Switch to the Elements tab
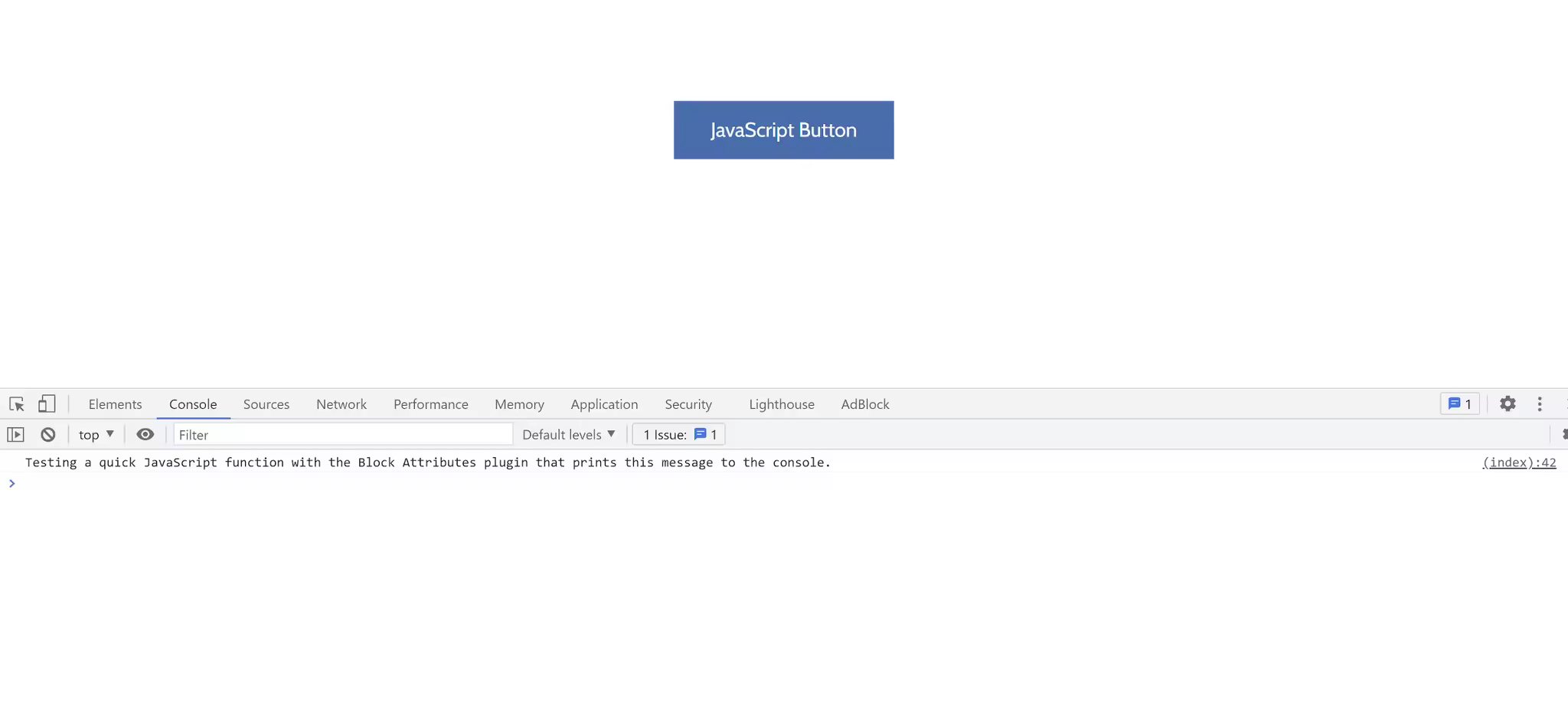The height and width of the screenshot is (712, 1568). (115, 404)
